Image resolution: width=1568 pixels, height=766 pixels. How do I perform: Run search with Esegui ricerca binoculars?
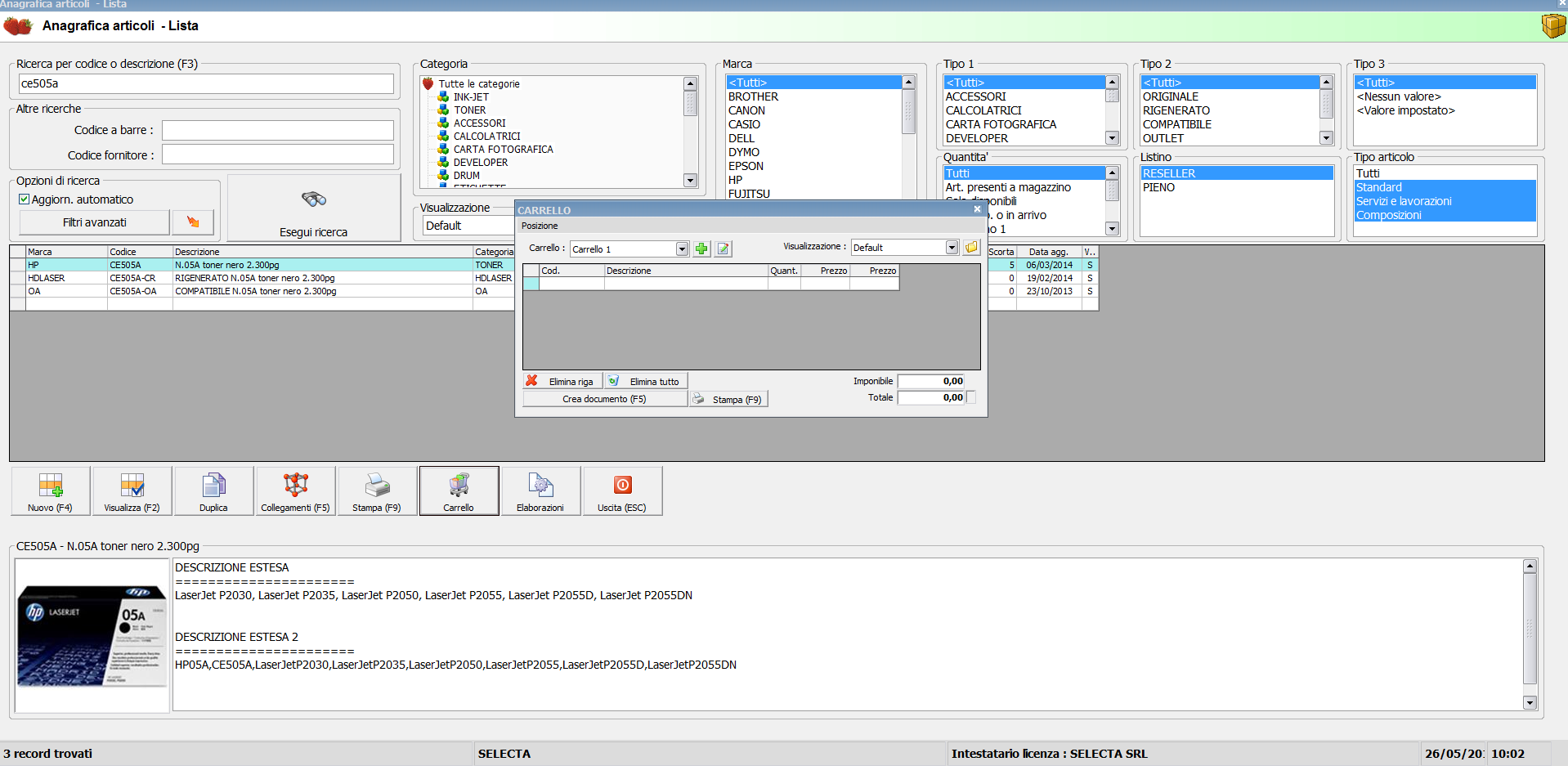coord(314,208)
